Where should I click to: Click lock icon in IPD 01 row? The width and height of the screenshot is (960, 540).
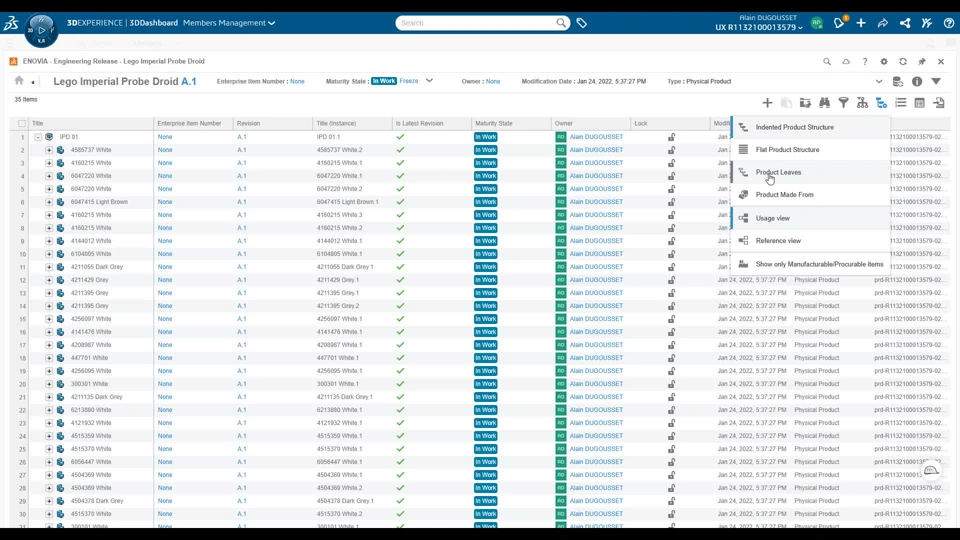pos(672,137)
